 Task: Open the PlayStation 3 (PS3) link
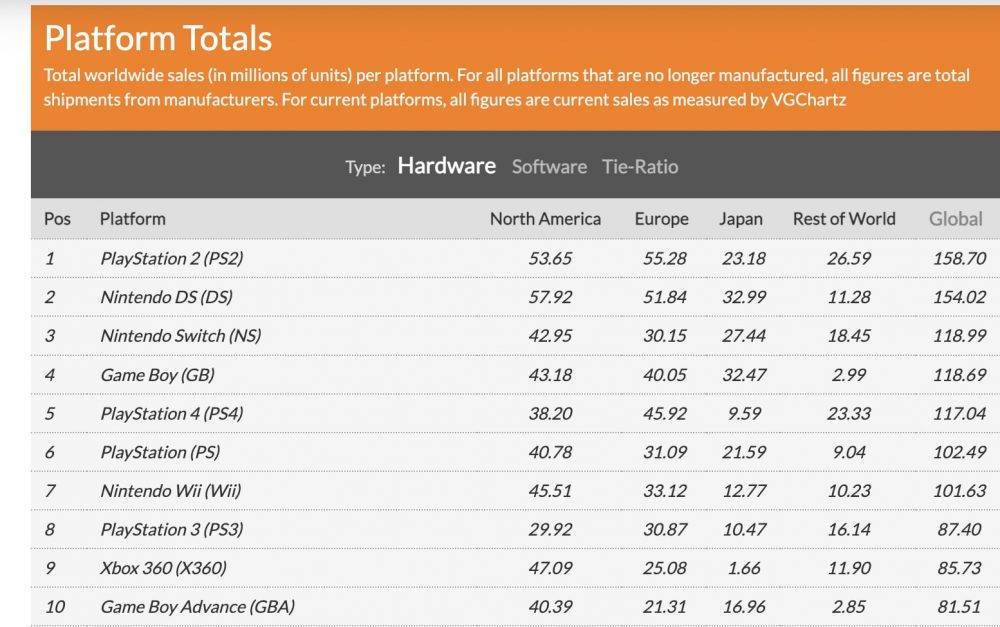pyautogui.click(x=172, y=529)
